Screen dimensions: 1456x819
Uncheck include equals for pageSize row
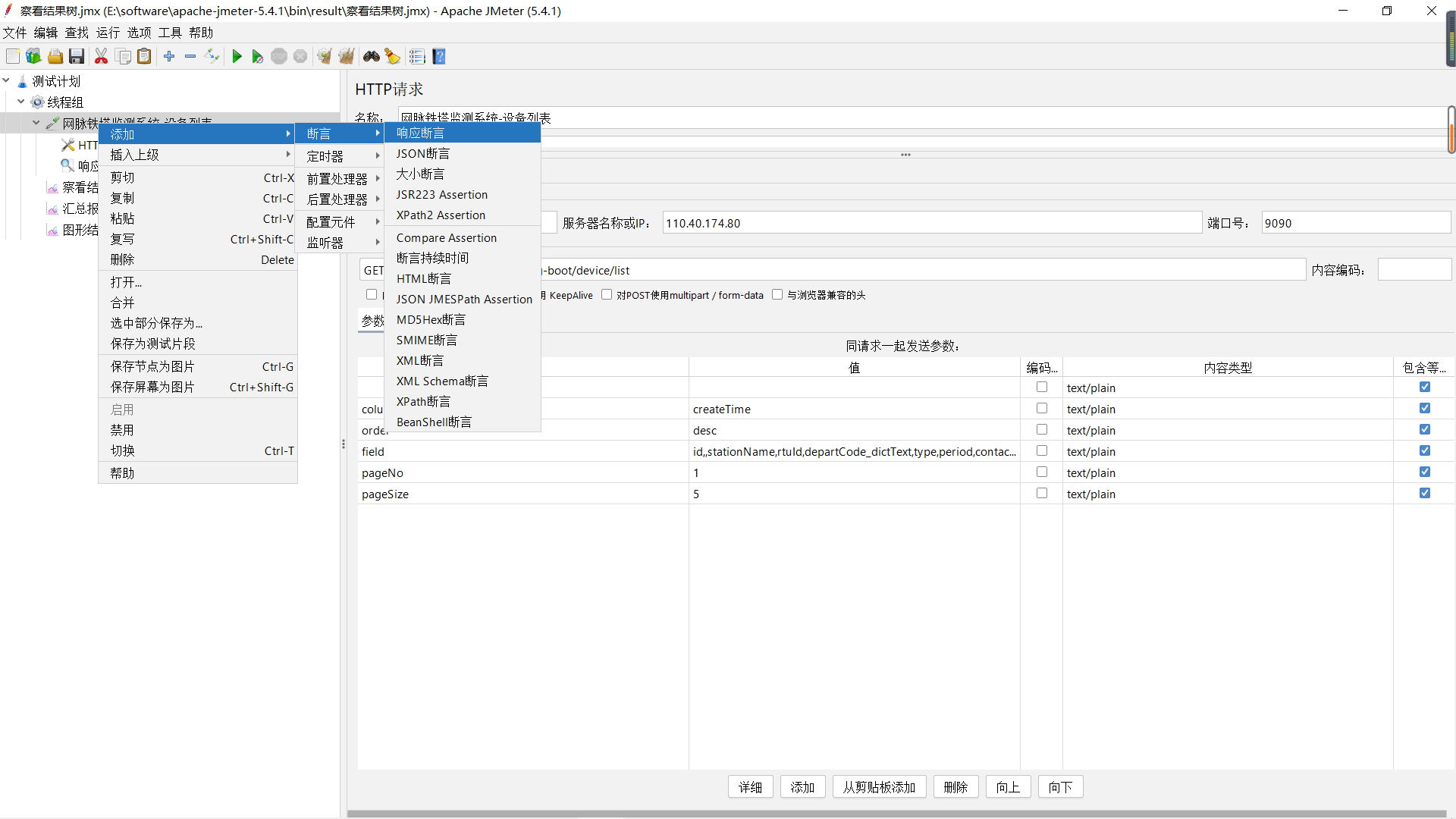click(1425, 494)
